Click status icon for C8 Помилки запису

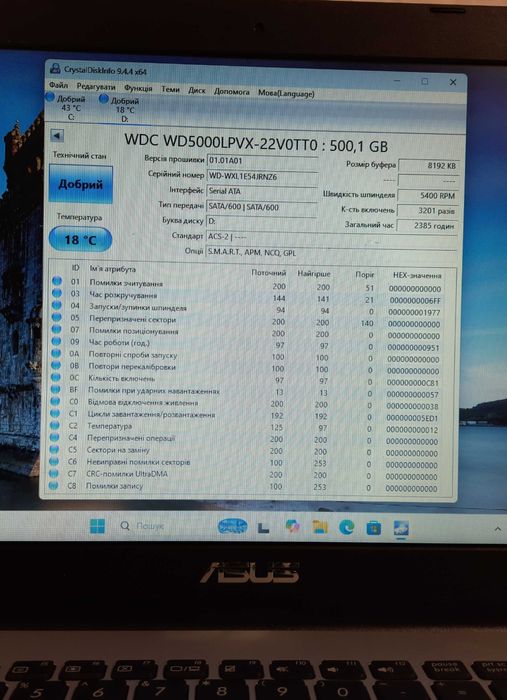(53, 485)
